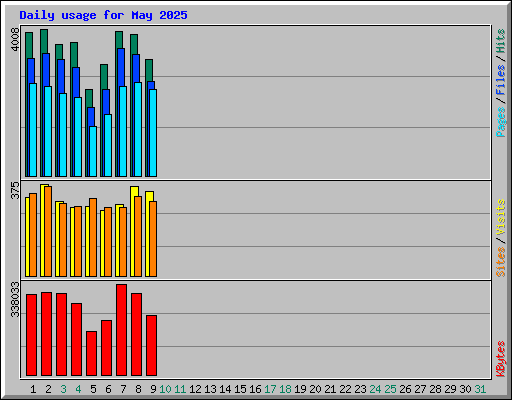This screenshot has height=400, width=512.
Task: Select day 1 on the x-axis
Action: (33, 389)
